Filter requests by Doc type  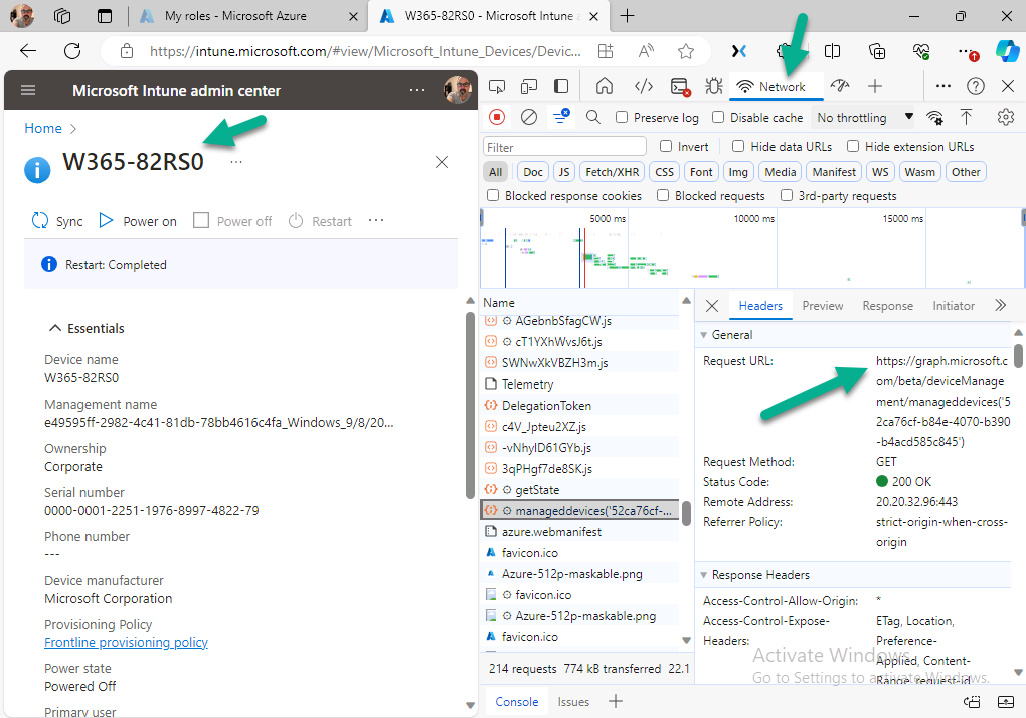tap(533, 172)
